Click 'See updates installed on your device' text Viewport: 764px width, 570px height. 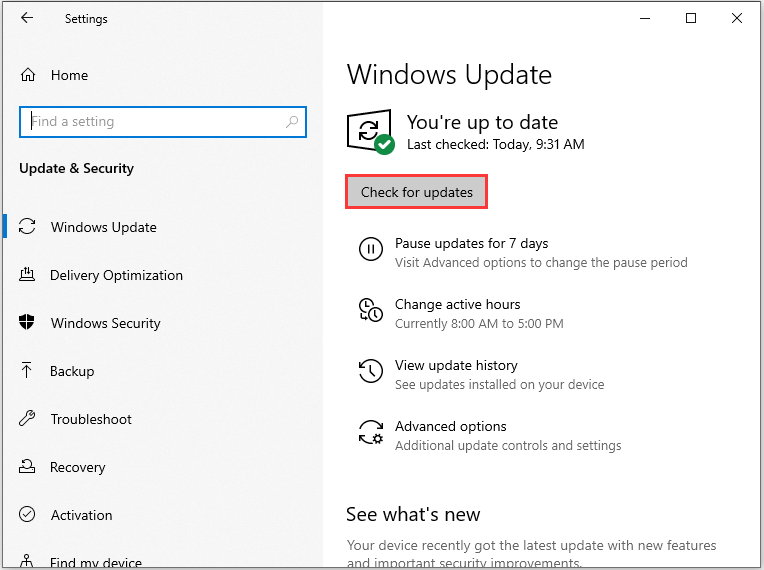coord(499,384)
